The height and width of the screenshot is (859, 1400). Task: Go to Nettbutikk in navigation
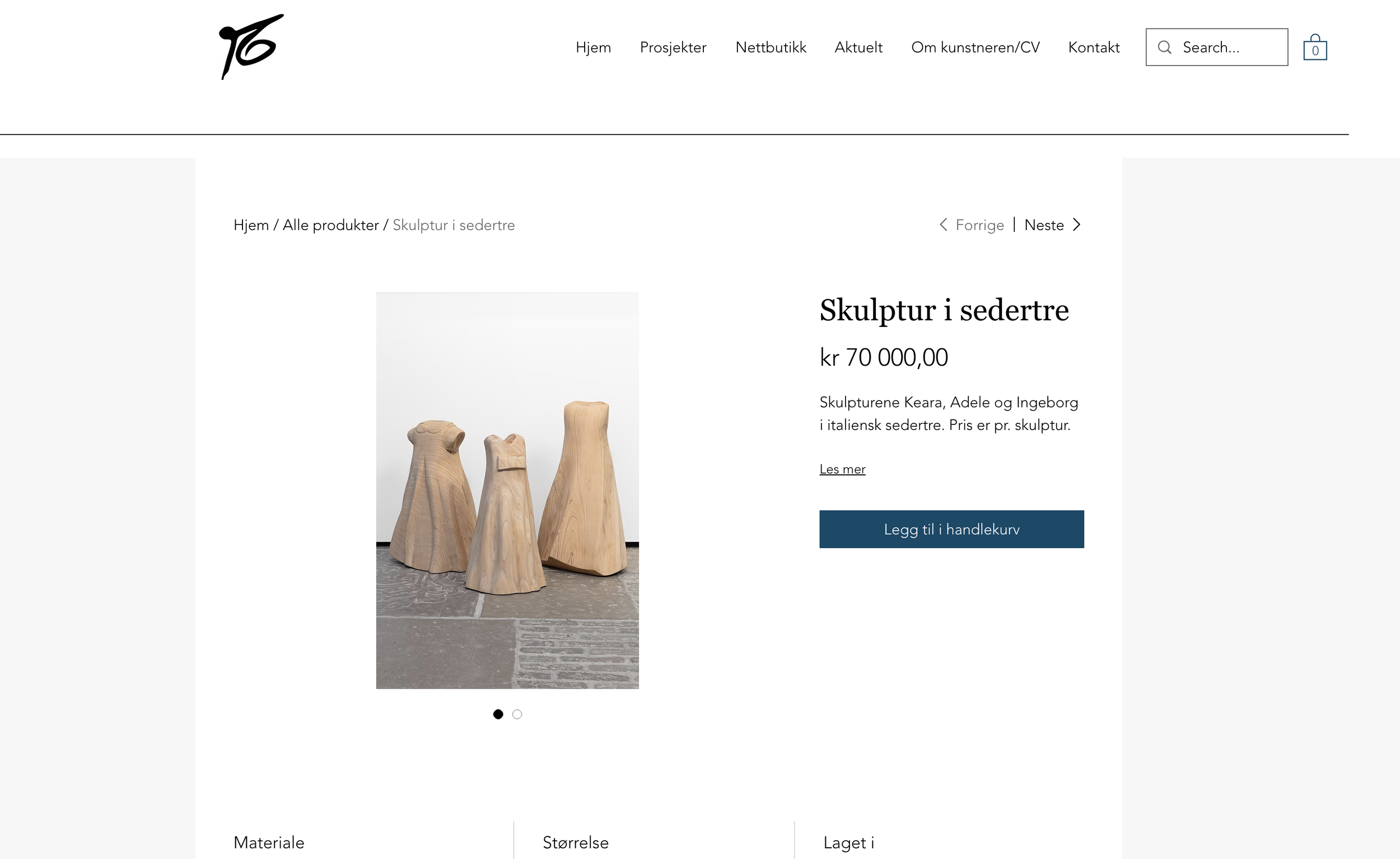coord(771,47)
